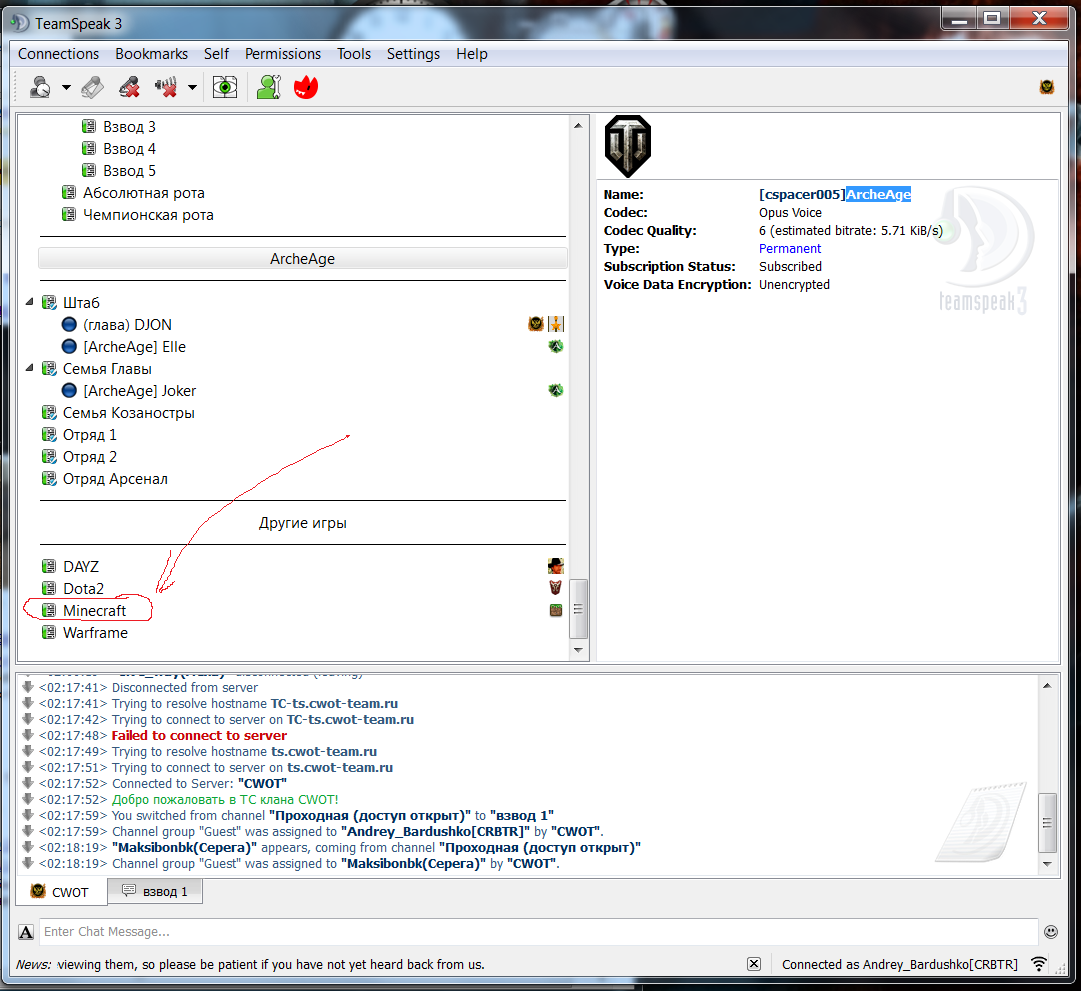Click the highlighted ArcheAge channel name

(878, 194)
